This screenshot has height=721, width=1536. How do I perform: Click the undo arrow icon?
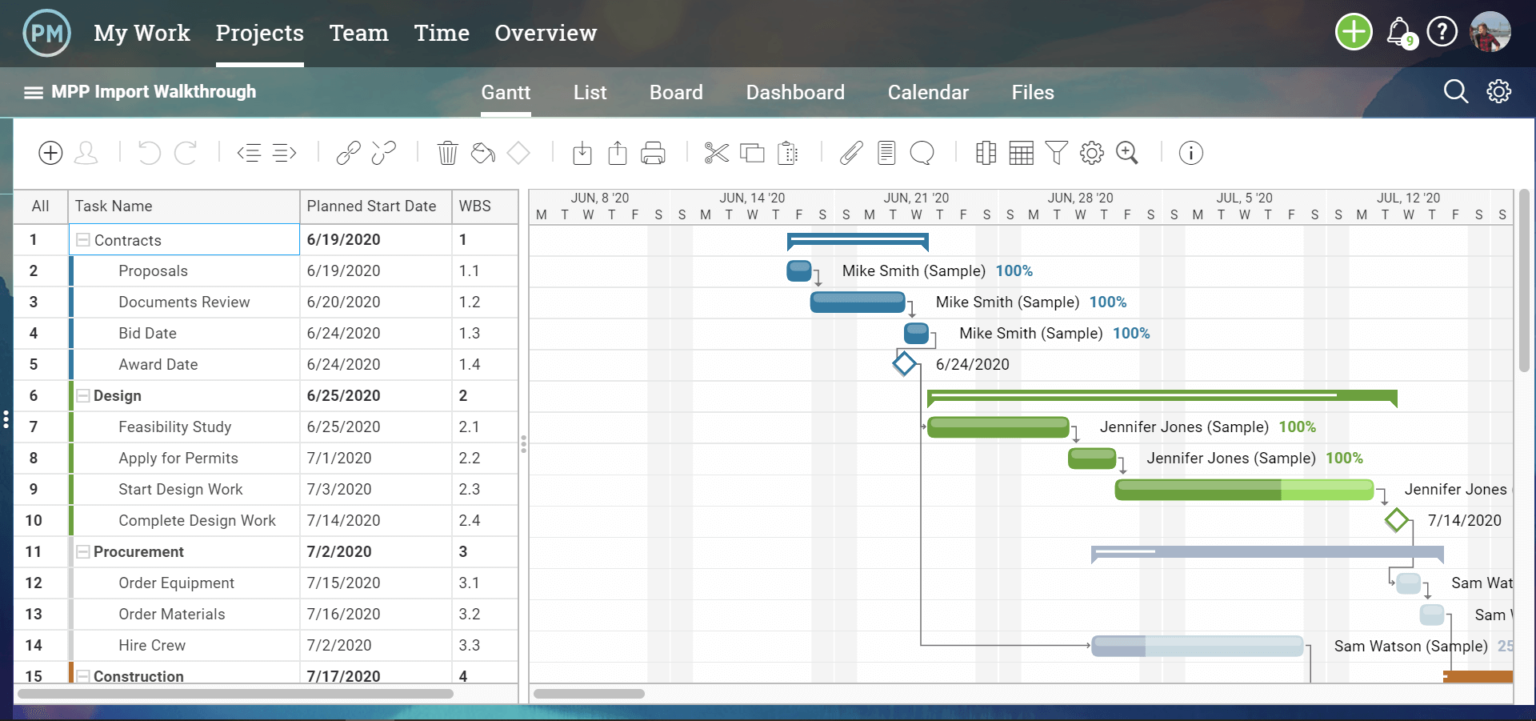[150, 153]
